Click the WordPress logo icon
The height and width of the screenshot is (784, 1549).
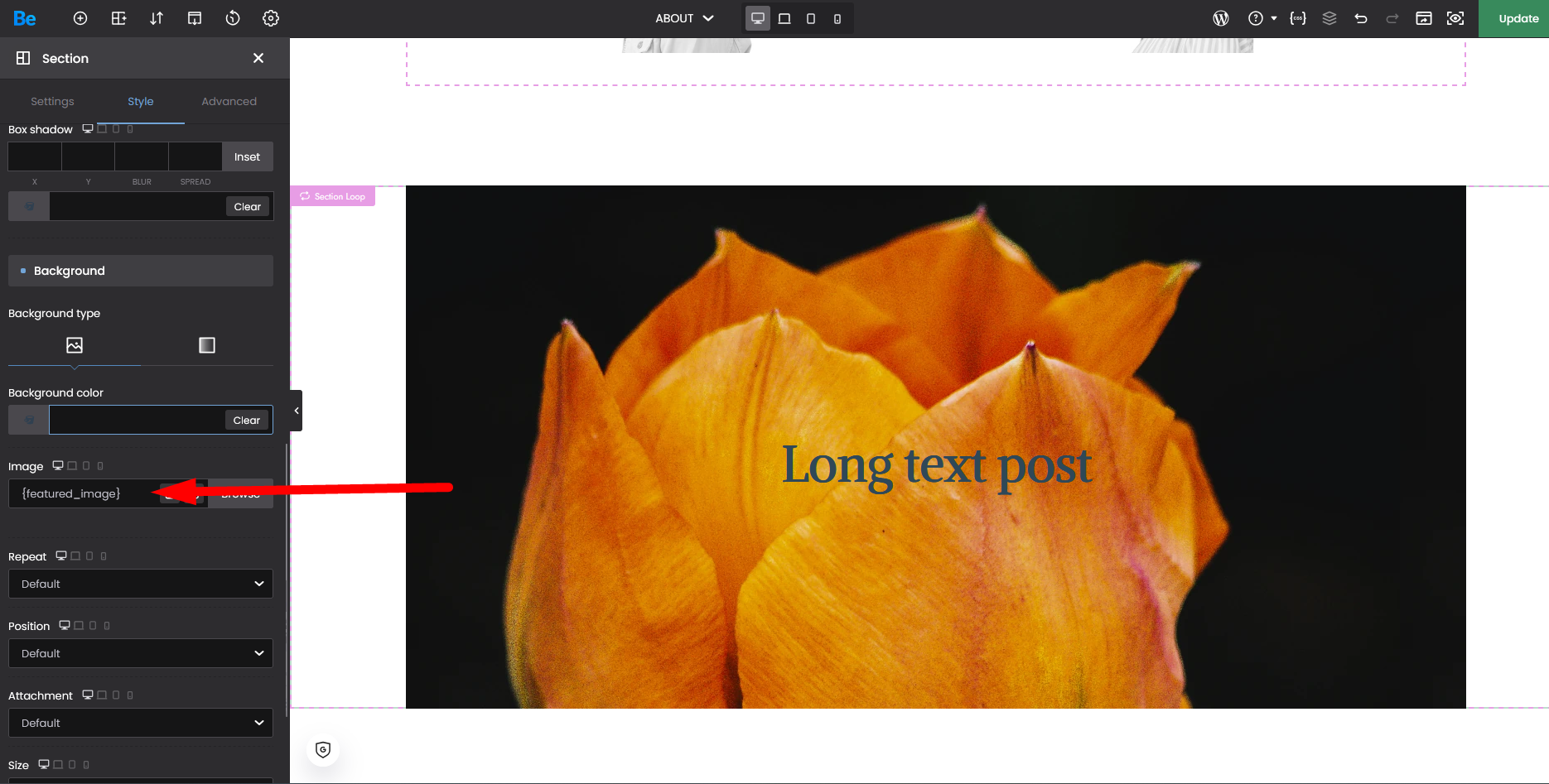1220,18
